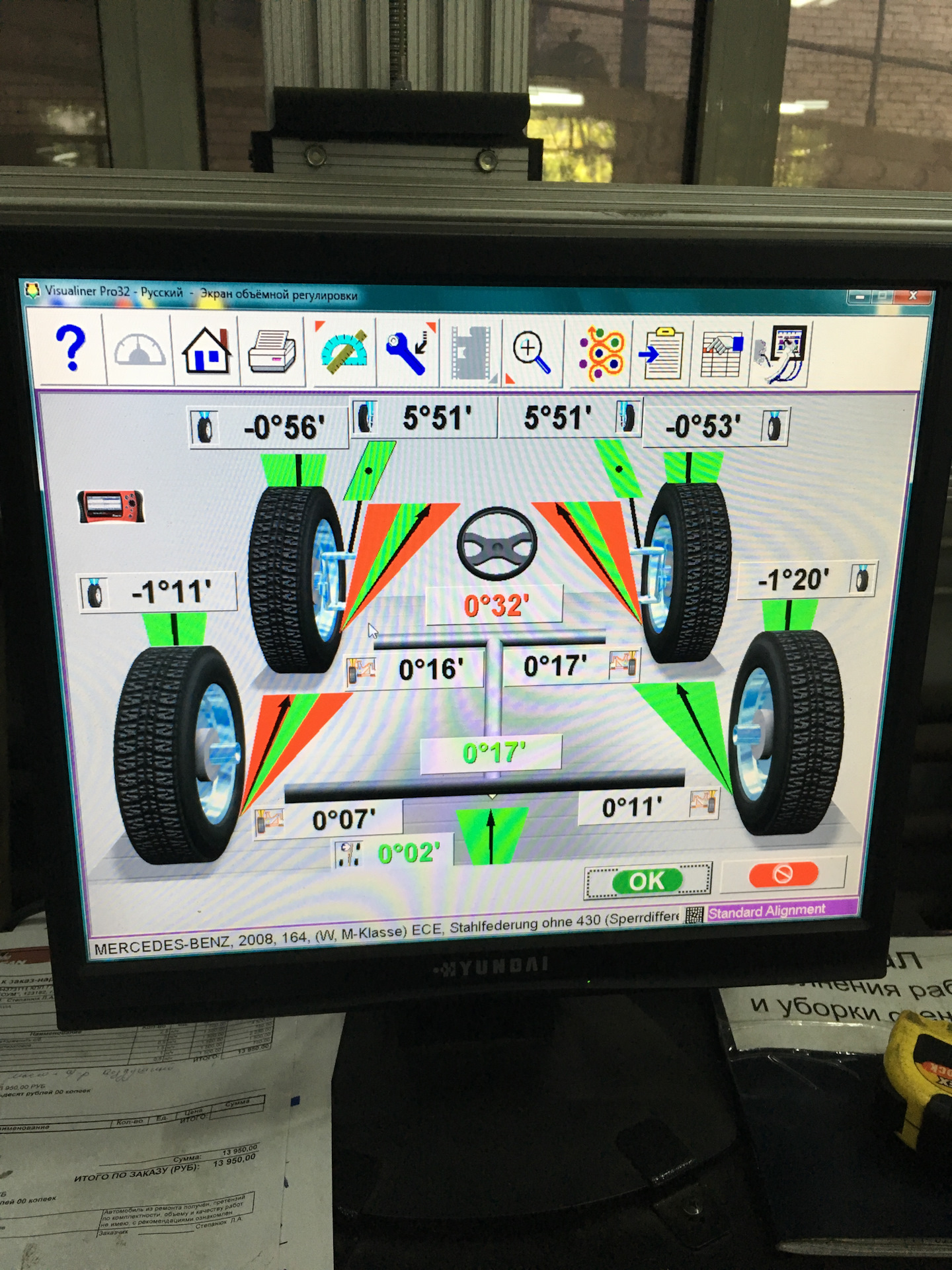Click the rear left camber tire icon
Viewport: 952px width, 1270px height.
pyautogui.click(x=95, y=593)
